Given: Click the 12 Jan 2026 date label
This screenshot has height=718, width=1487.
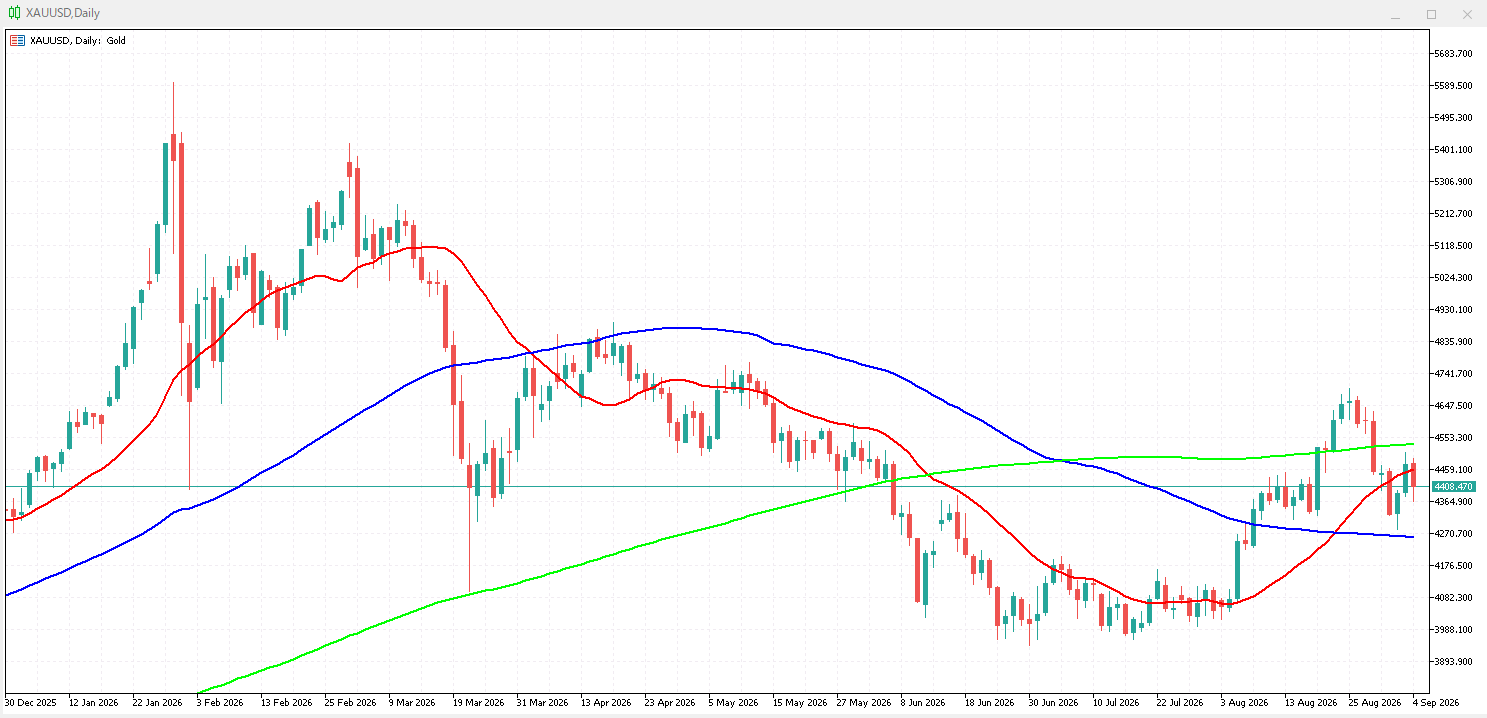Looking at the screenshot, I should [x=95, y=703].
